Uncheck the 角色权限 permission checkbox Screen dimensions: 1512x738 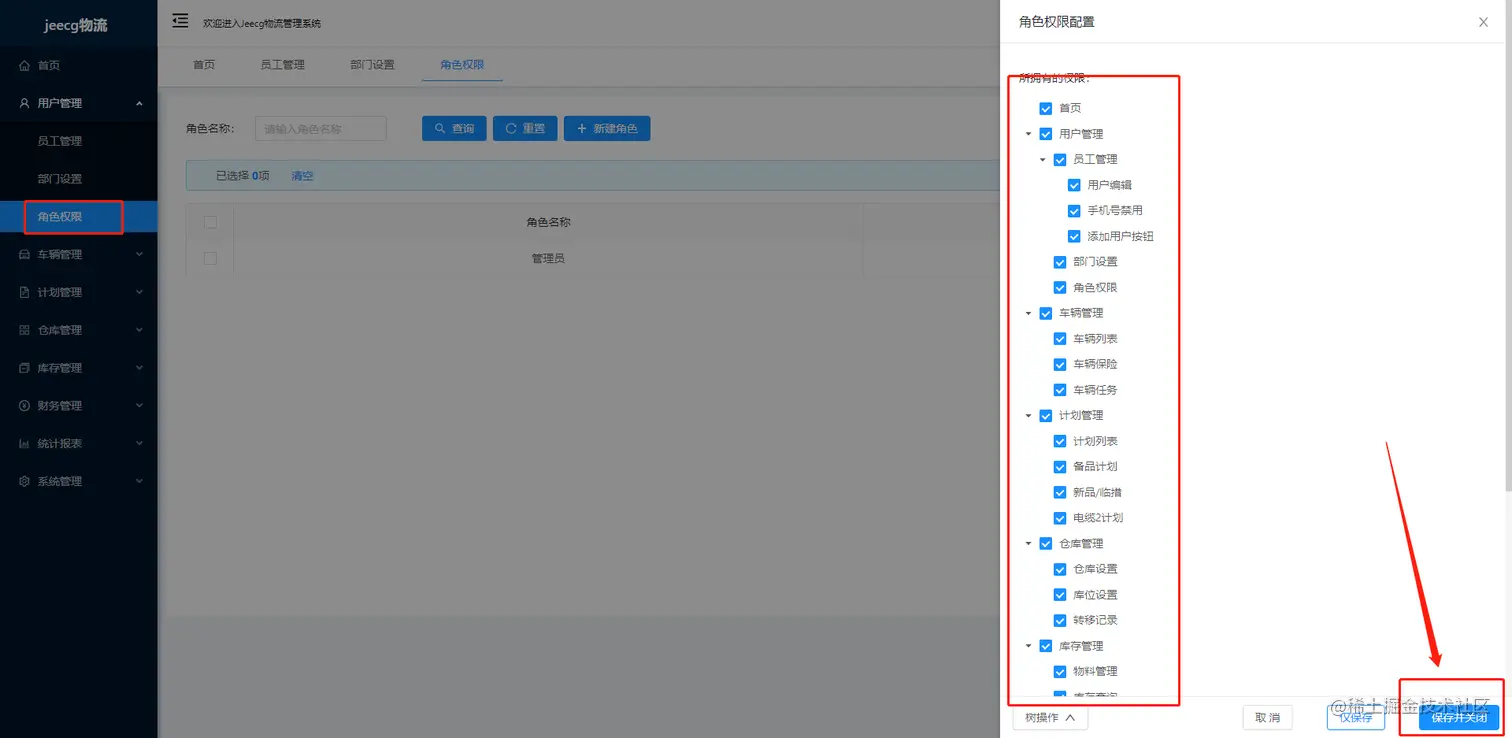(x=1060, y=288)
